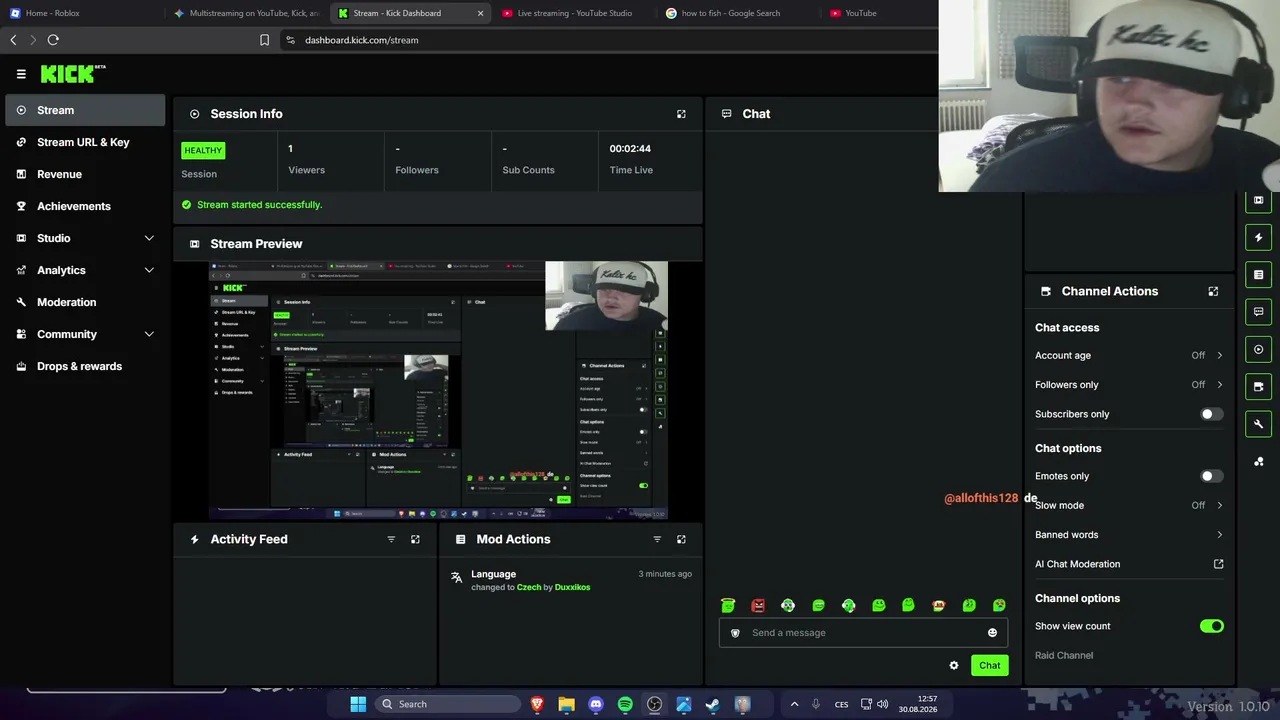
Task: Open chat settings gear
Action: pos(954,665)
